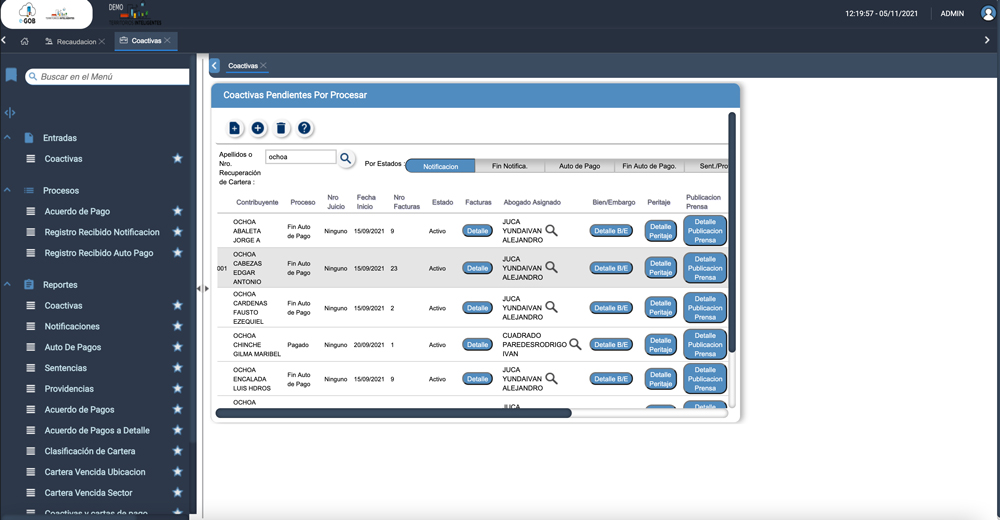
Task: Open the question mark help icon
Action: click(305, 128)
